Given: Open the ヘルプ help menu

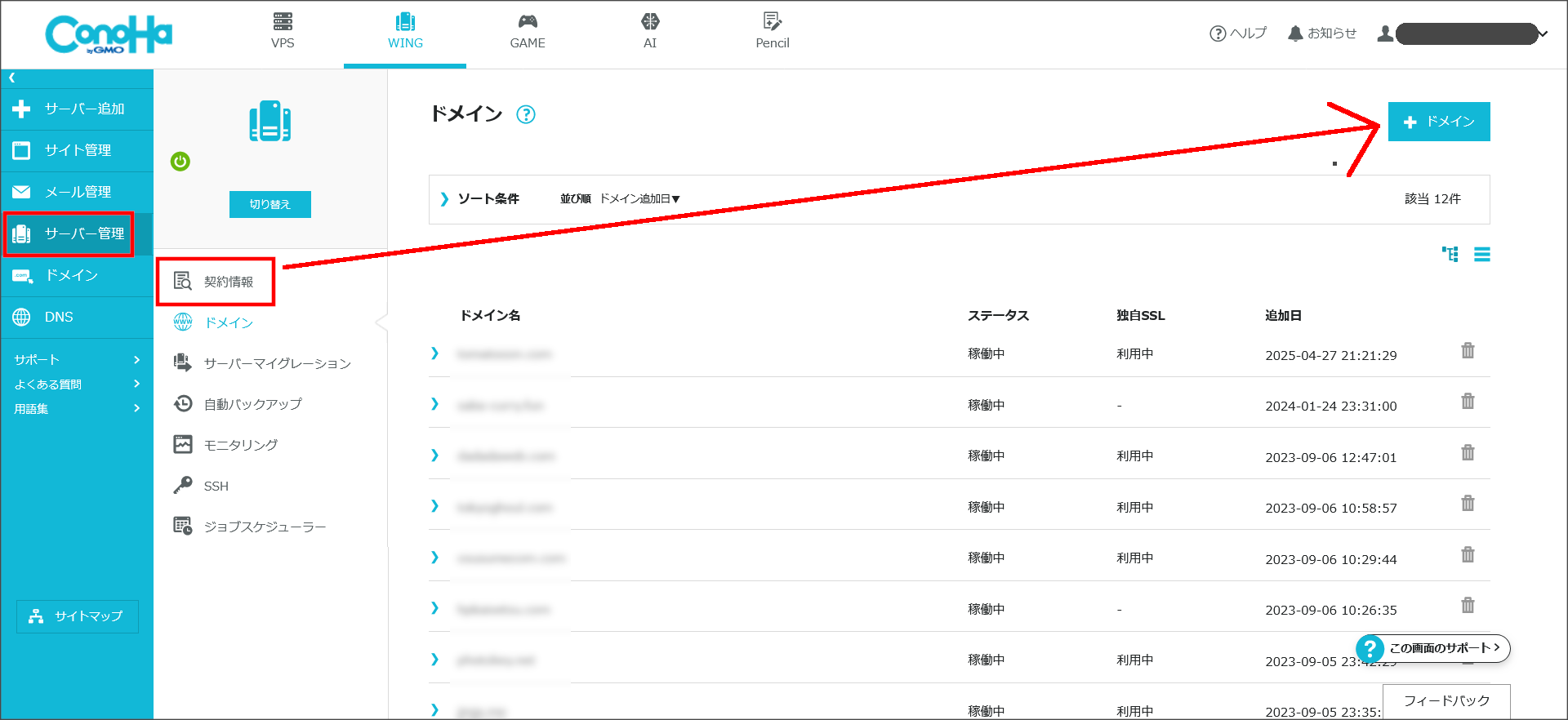Looking at the screenshot, I should coord(1237,33).
